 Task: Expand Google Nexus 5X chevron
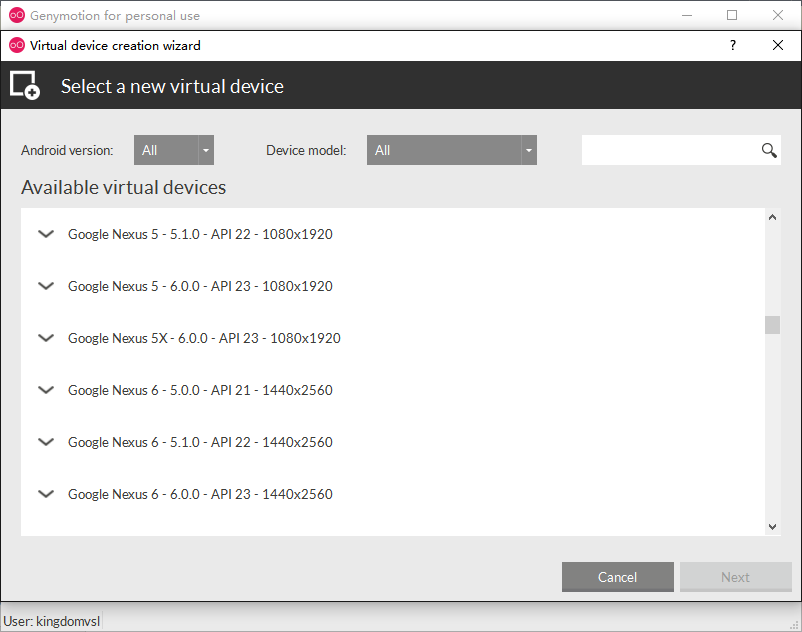pyautogui.click(x=45, y=338)
